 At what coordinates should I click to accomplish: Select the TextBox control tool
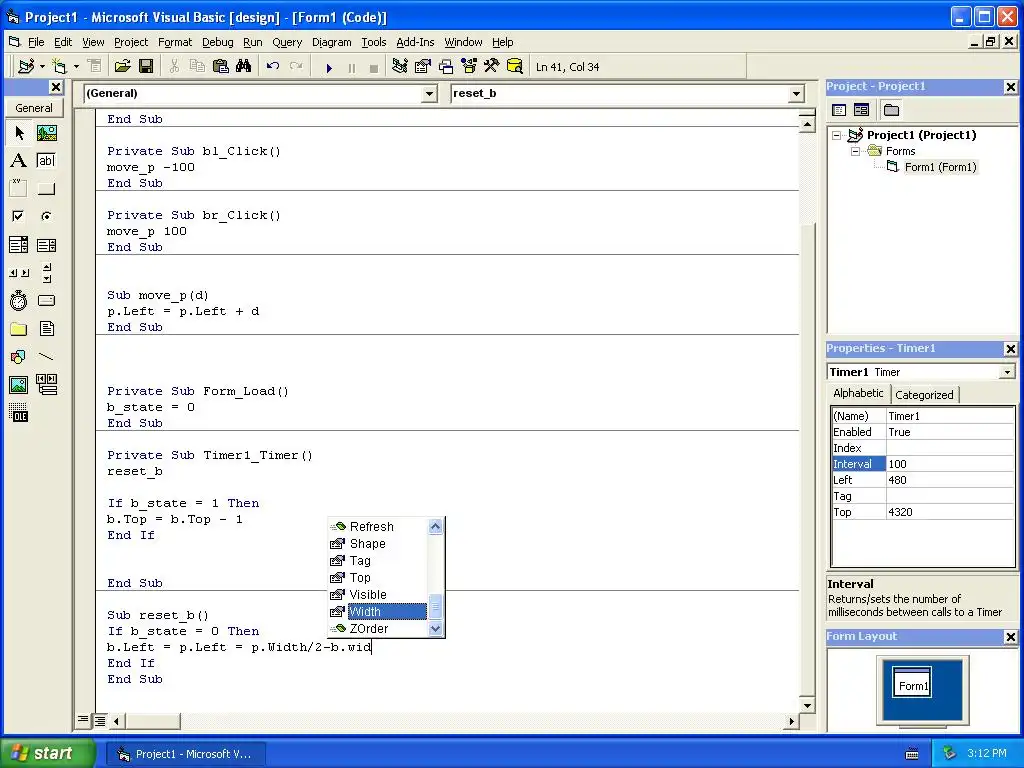[47, 161]
